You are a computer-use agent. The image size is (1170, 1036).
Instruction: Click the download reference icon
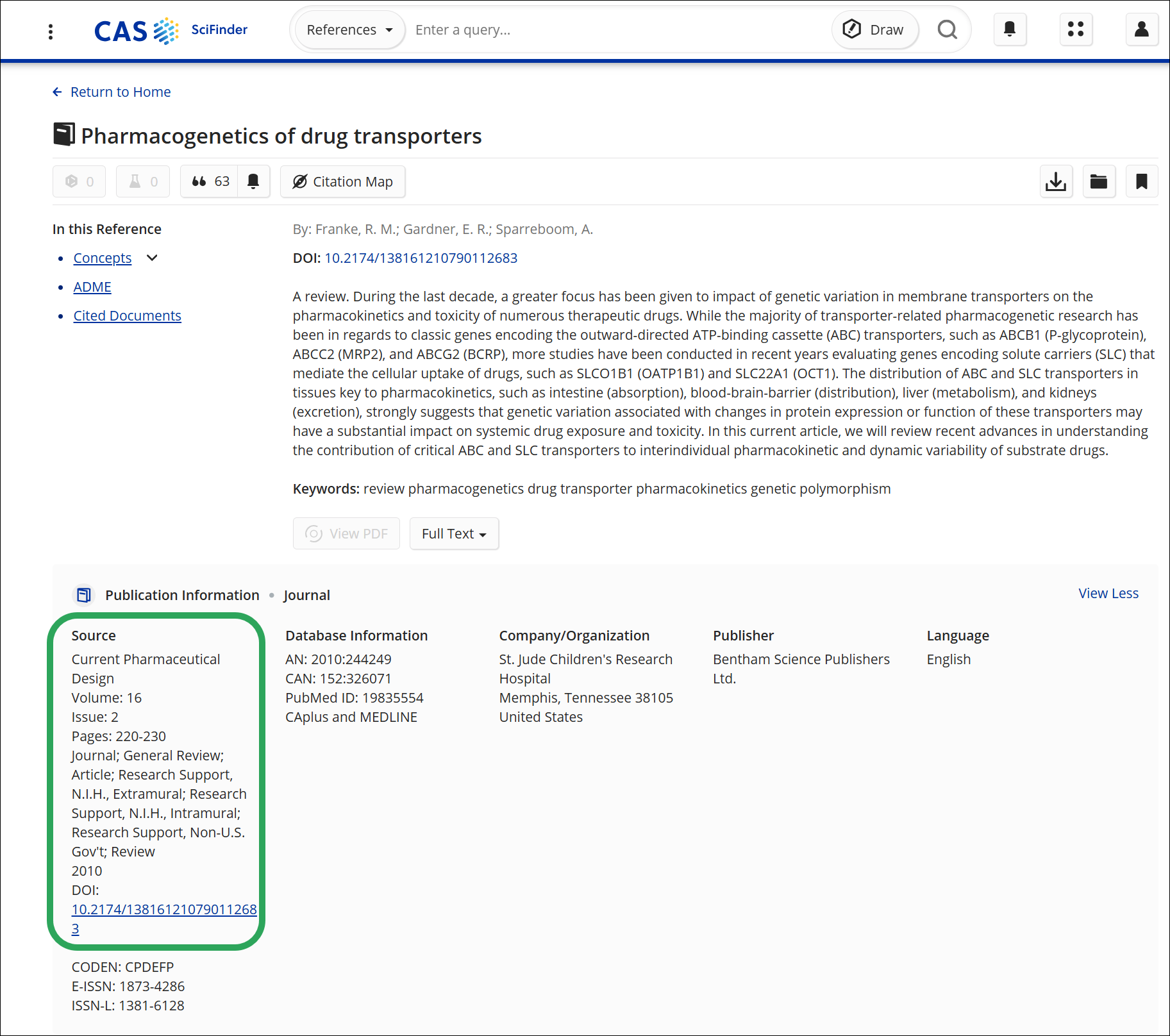1055,182
